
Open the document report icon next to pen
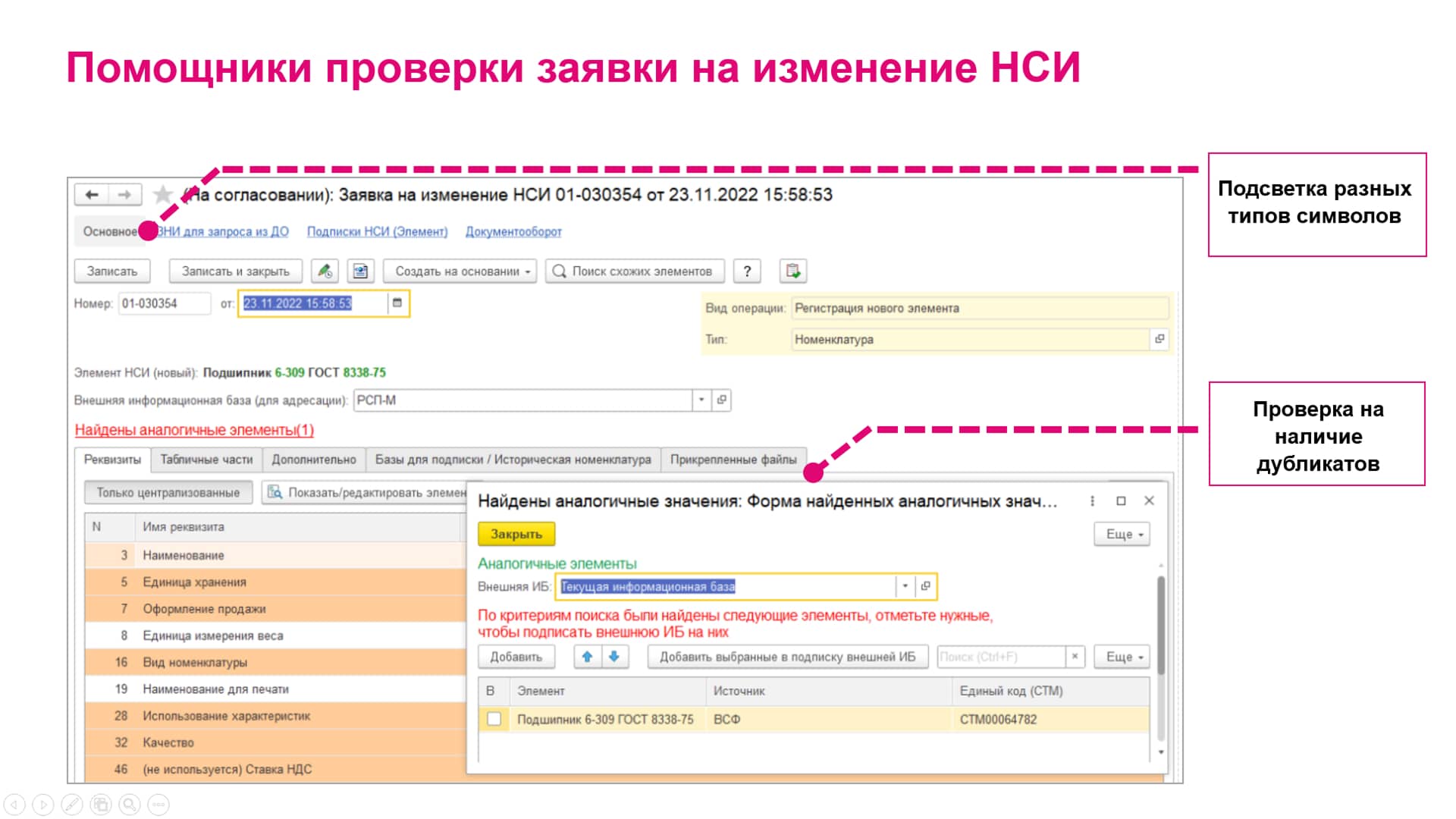[x=361, y=271]
